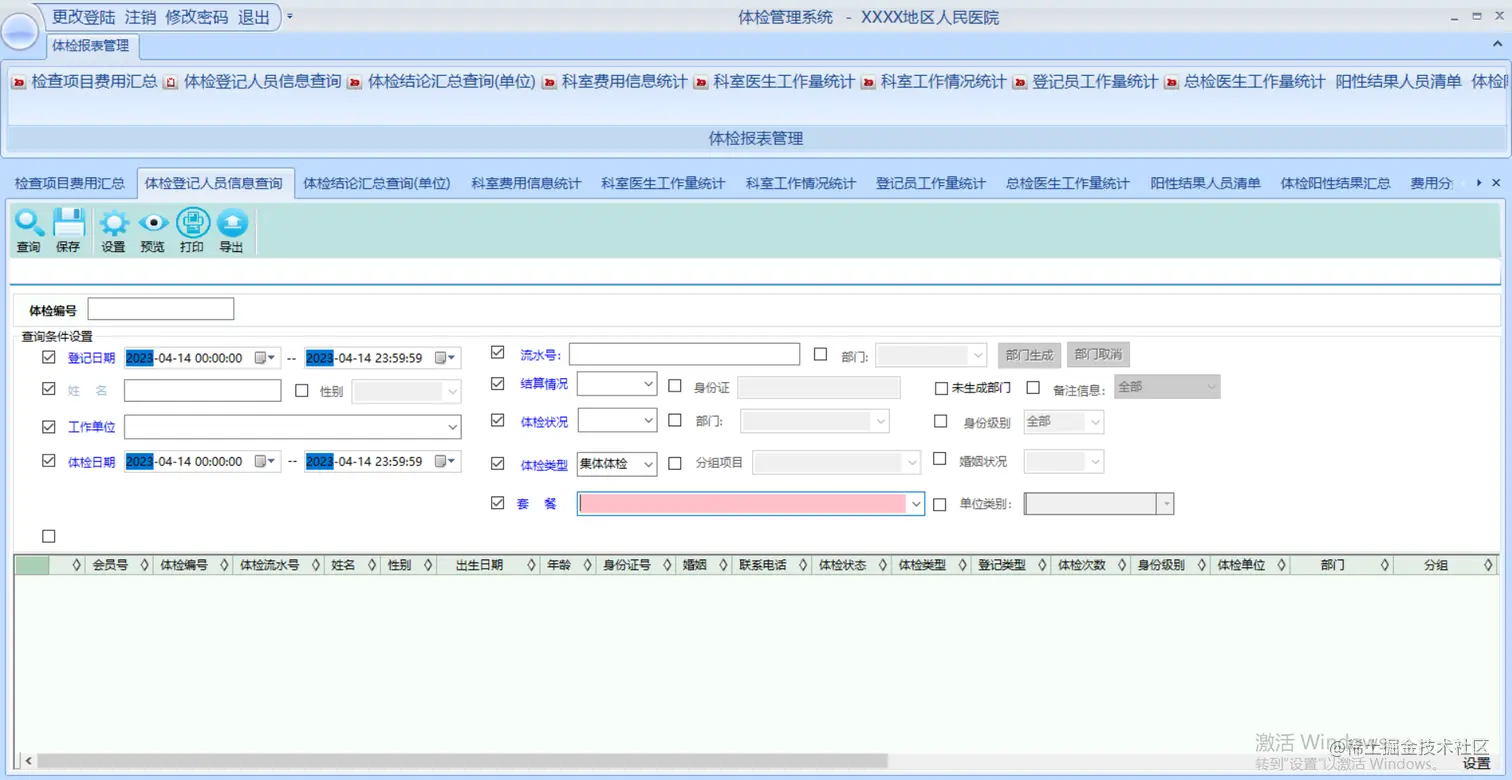Toggle the 工作单位 checkbox
1512x780 pixels.
[x=49, y=427]
